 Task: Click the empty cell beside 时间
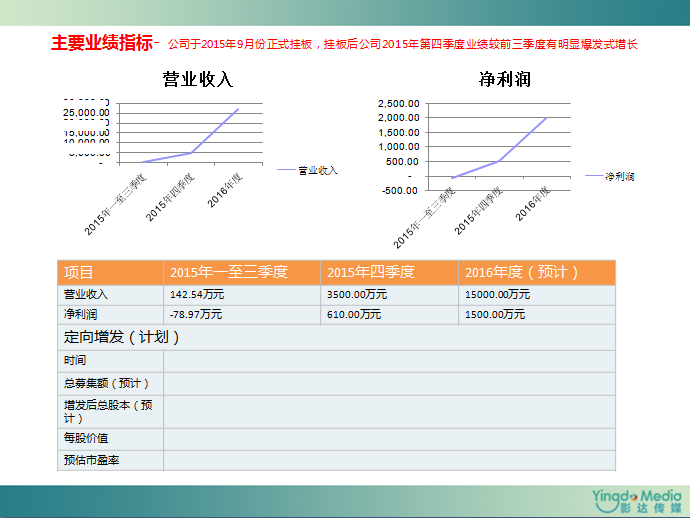[389, 360]
